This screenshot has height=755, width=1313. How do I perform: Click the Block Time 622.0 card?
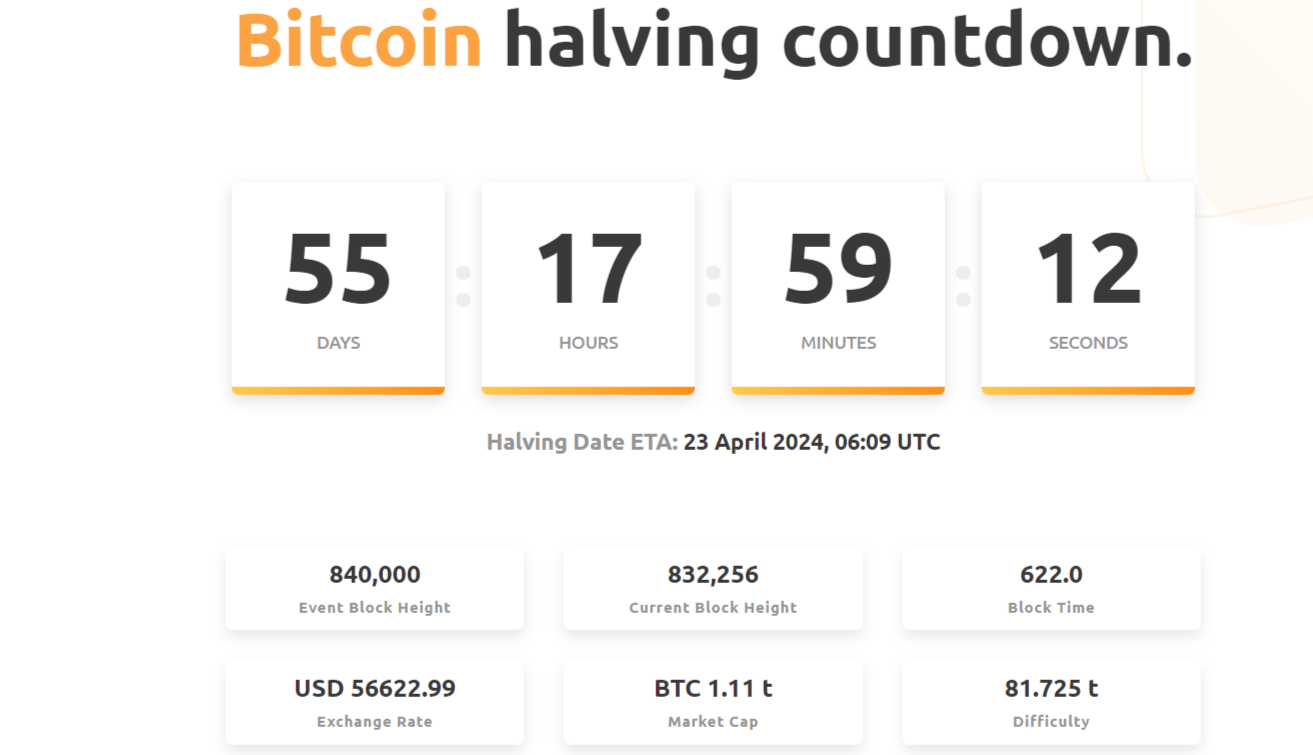1051,587
